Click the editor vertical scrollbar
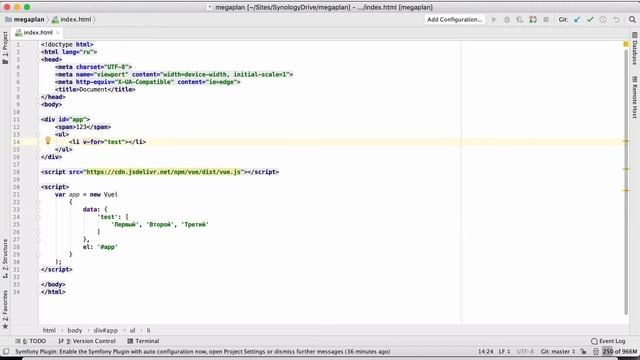 coord(626,182)
